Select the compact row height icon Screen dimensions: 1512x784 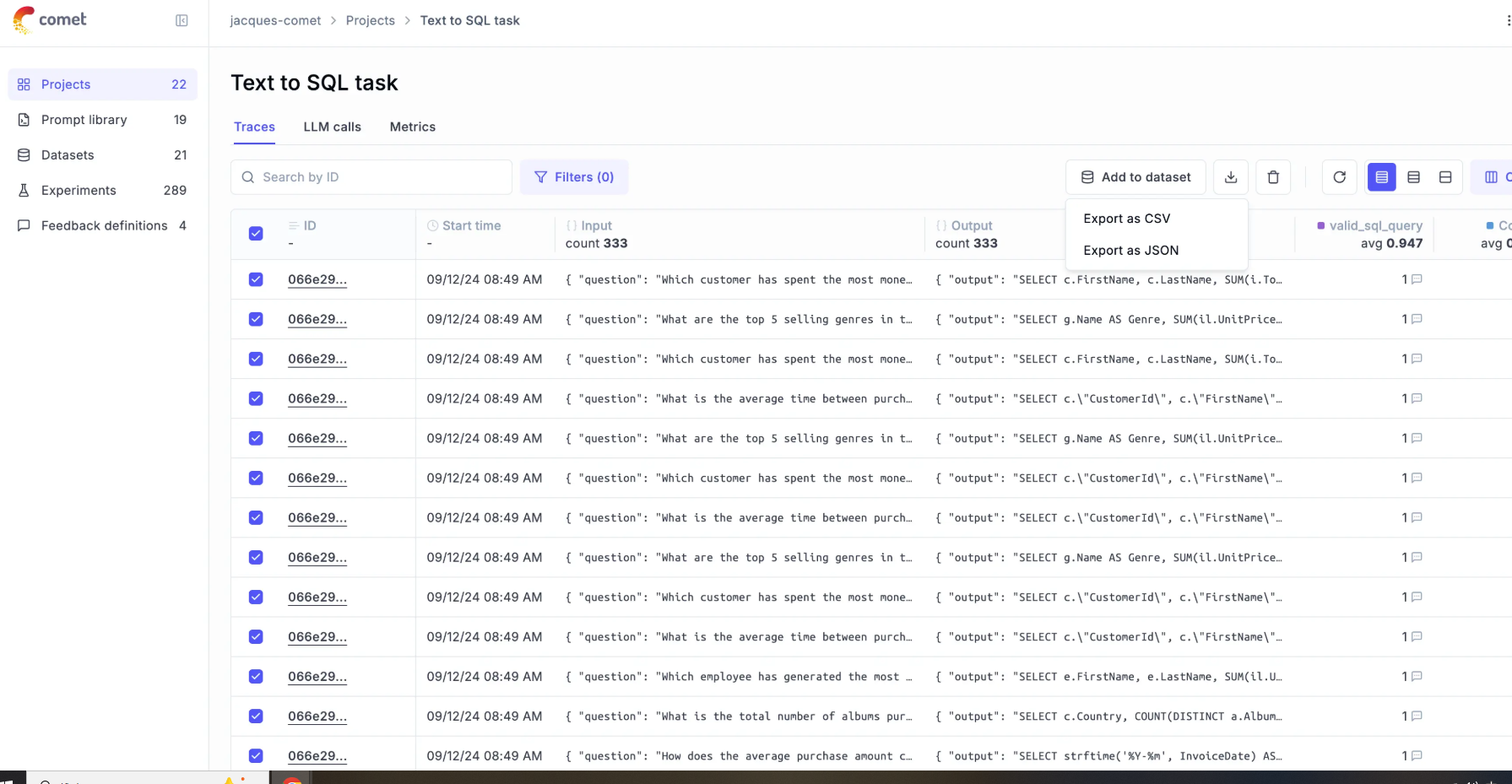click(x=1381, y=177)
